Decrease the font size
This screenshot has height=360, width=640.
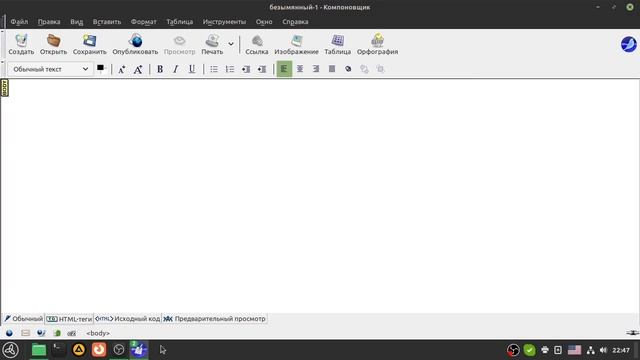tap(122, 69)
